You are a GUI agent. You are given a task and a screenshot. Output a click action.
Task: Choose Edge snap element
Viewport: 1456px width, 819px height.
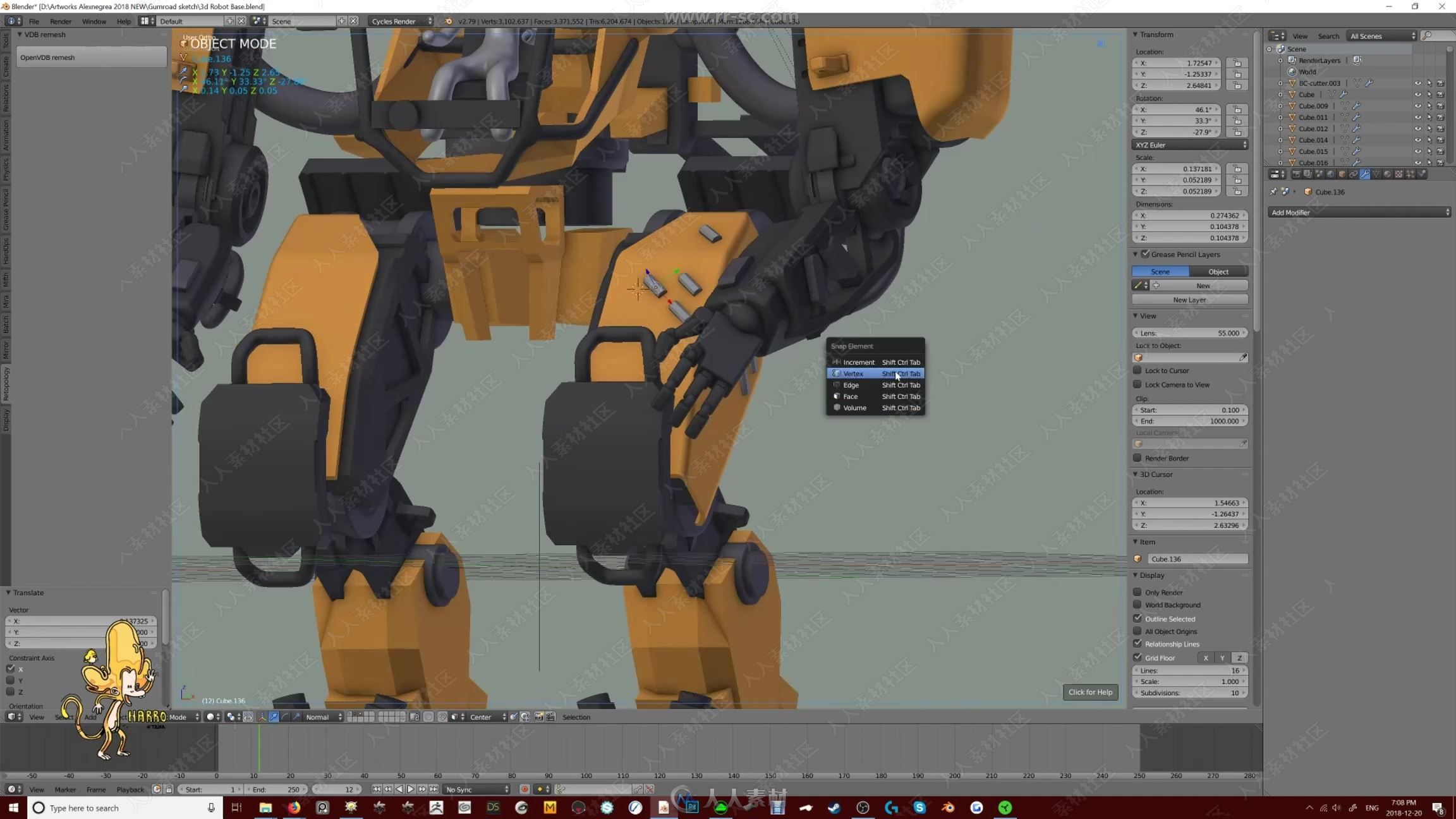coord(875,385)
